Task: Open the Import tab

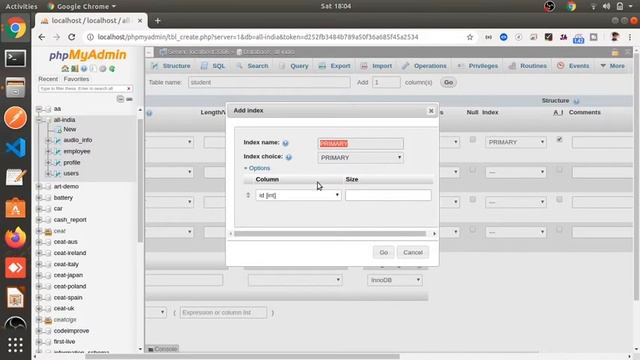Action: (376, 66)
